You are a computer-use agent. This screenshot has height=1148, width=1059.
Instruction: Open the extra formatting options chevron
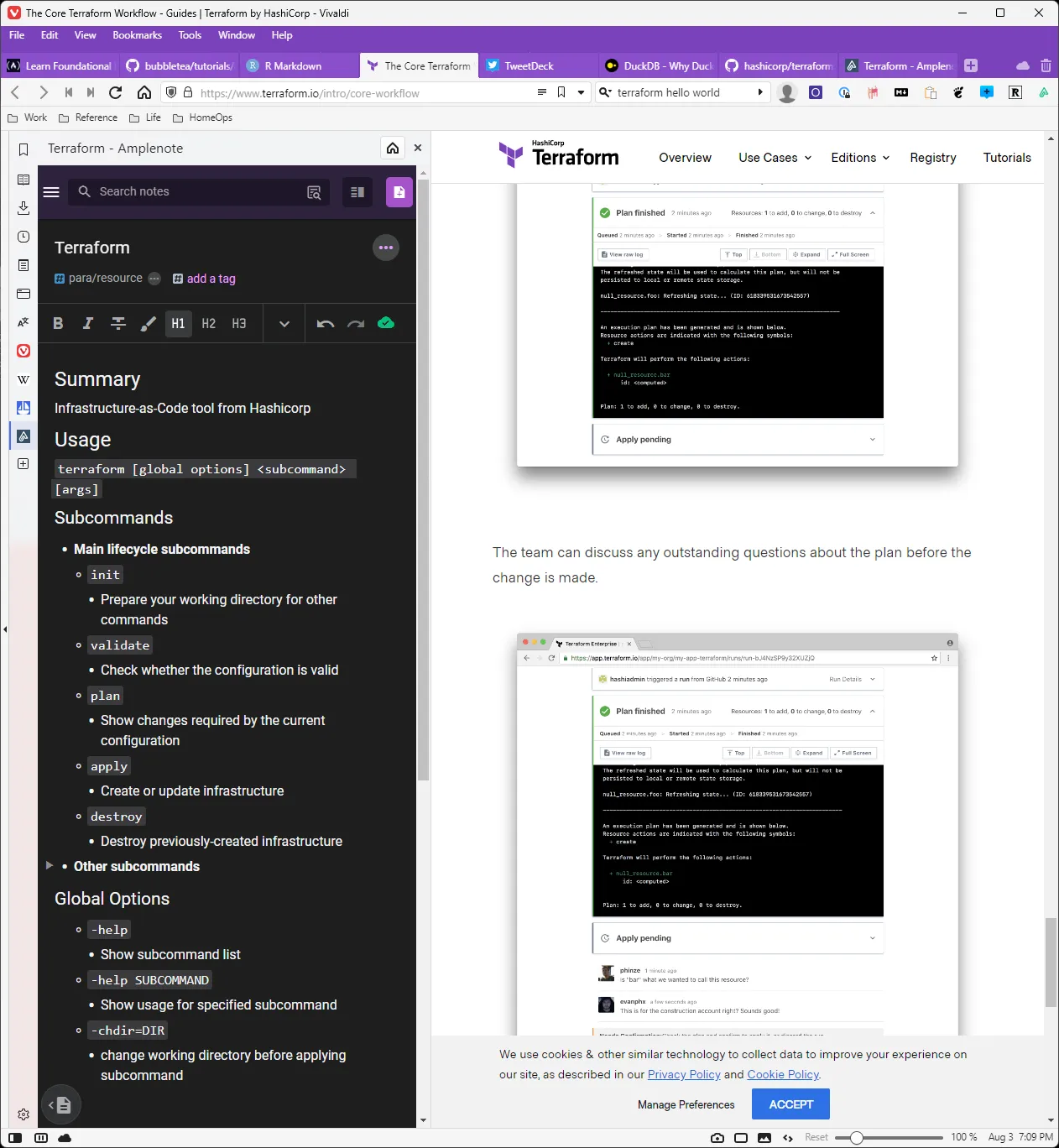click(284, 323)
